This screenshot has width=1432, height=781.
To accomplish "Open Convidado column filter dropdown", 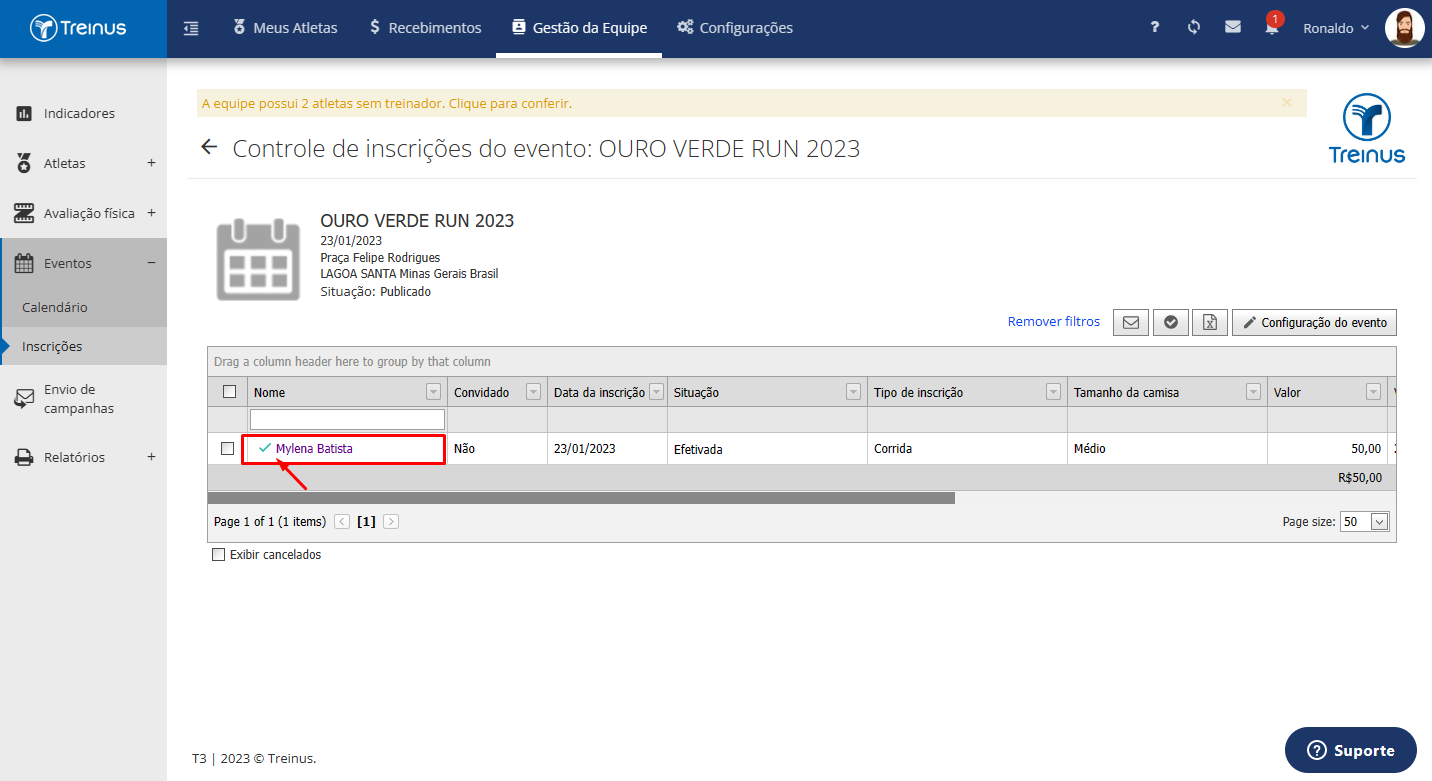I will [x=533, y=392].
